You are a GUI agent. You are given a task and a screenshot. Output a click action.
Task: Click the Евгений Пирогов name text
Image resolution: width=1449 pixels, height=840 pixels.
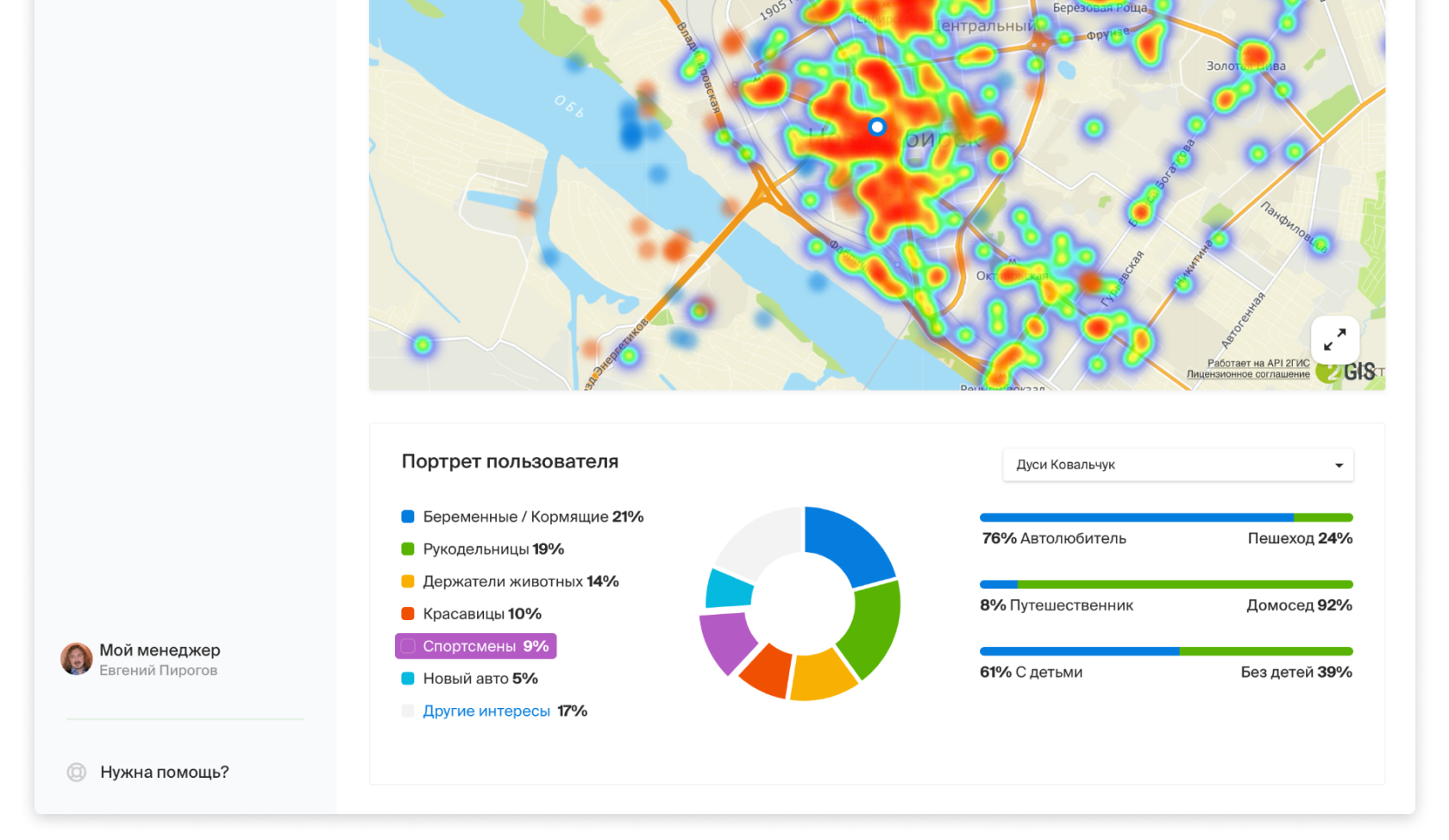(158, 670)
